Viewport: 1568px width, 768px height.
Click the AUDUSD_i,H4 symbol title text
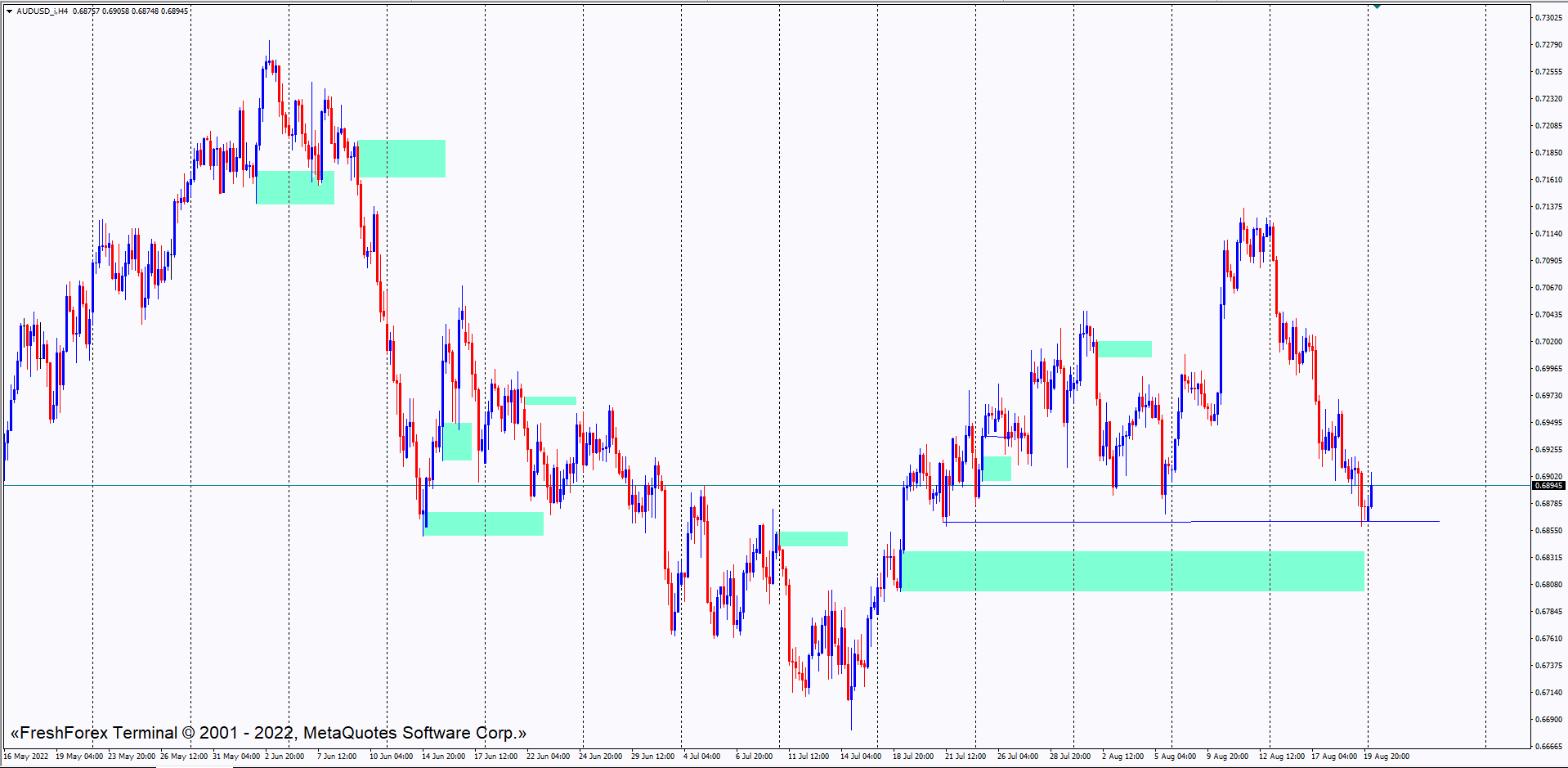(43, 11)
